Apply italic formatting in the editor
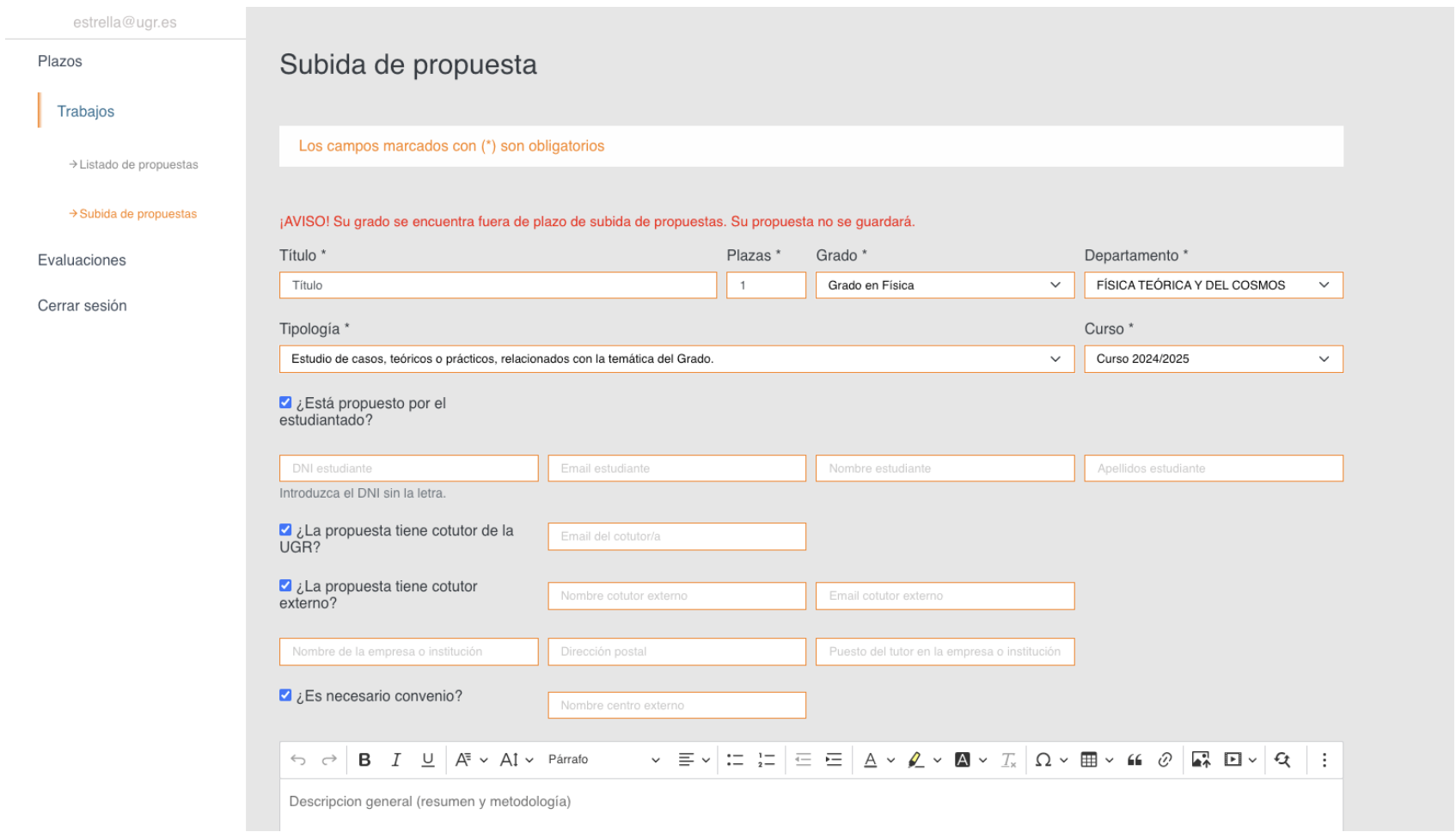The image size is (1456, 832). (x=396, y=760)
